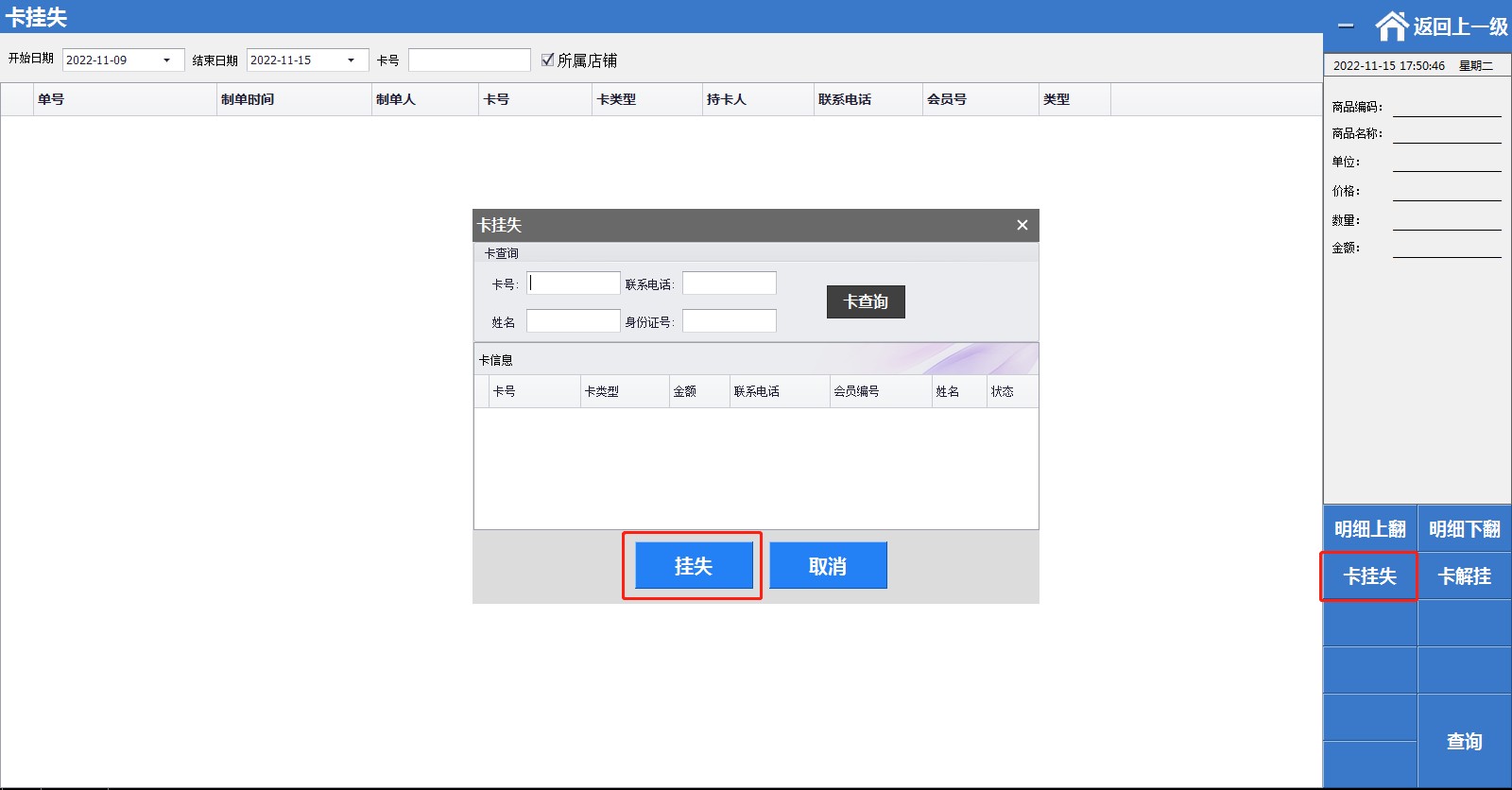Click the 制单时间 column header

tap(294, 99)
